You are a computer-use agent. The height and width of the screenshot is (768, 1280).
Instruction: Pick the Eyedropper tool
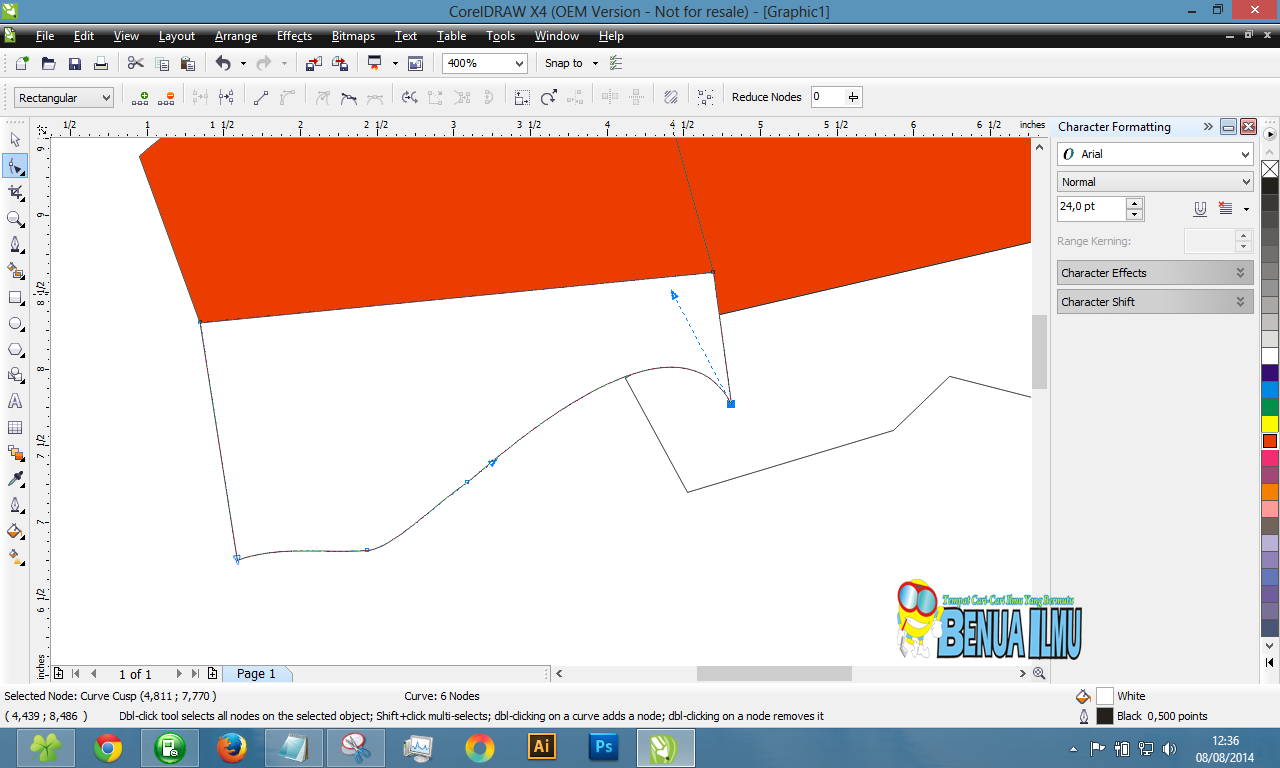coord(15,479)
